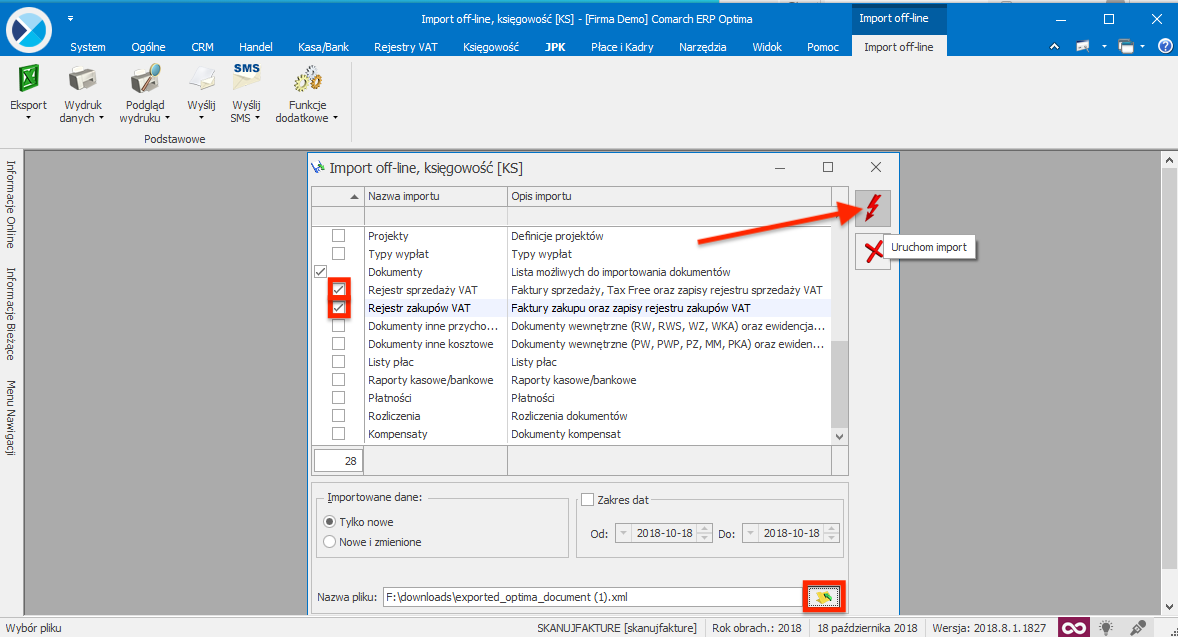Viewport: 1178px width, 637px height.
Task: Uncheck Rejestr sprzedaży VAT
Action: (339, 289)
